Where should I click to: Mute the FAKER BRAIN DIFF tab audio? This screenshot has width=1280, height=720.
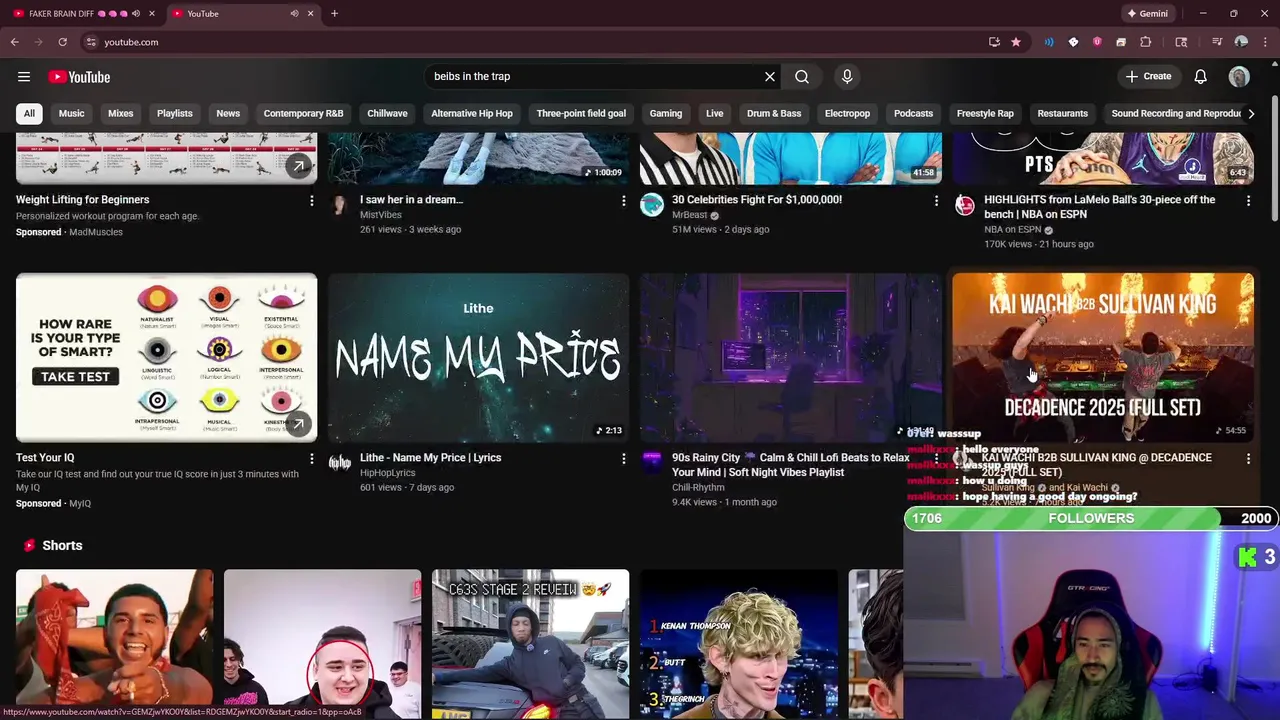click(x=137, y=14)
